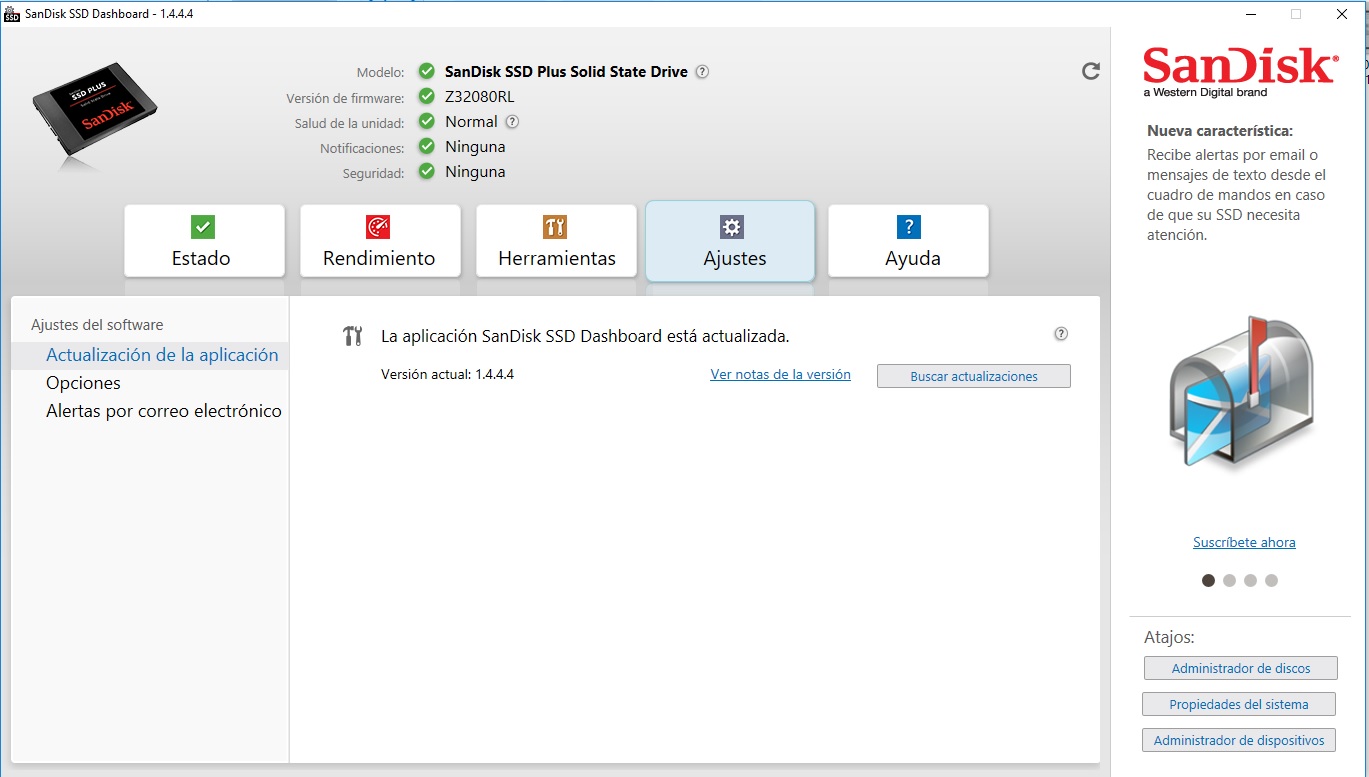Click green check icon beside Salud de la unidad
1369x777 pixels.
click(x=426, y=122)
